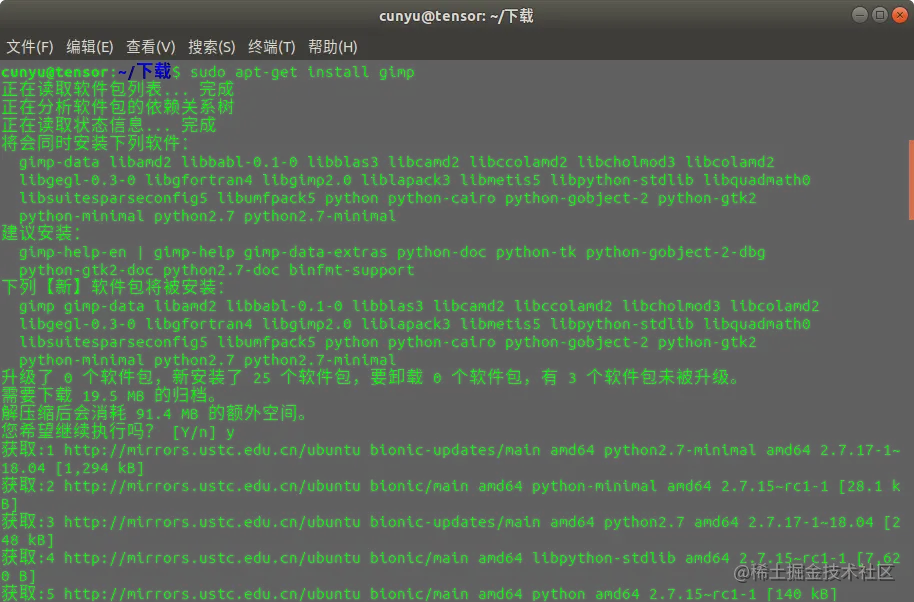Open the 文件(F) menu

pyautogui.click(x=30, y=47)
